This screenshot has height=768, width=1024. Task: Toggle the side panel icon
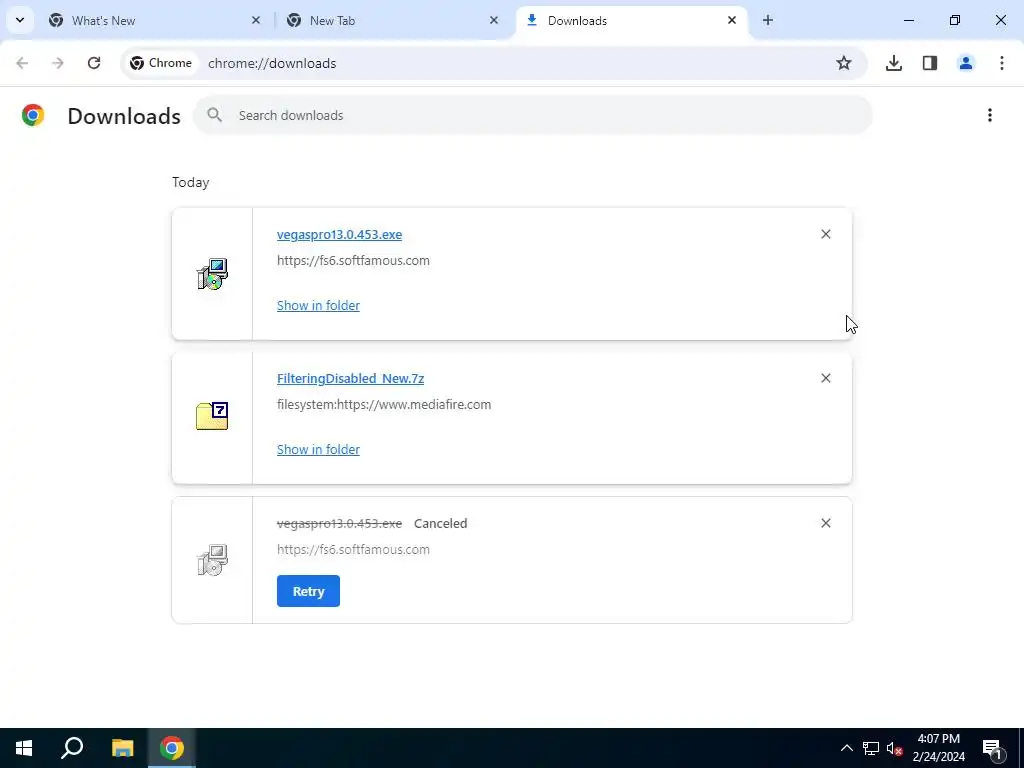pos(930,63)
